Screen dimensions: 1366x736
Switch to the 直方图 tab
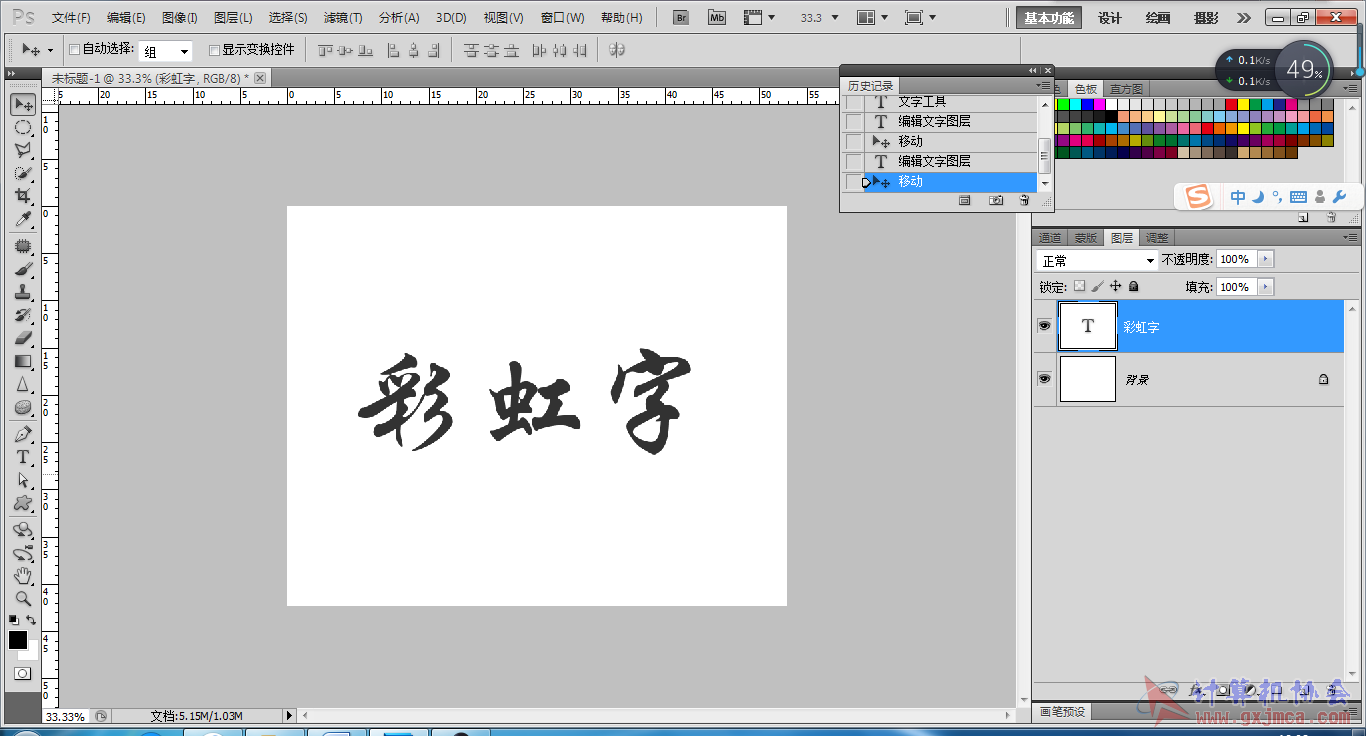[x=1126, y=89]
